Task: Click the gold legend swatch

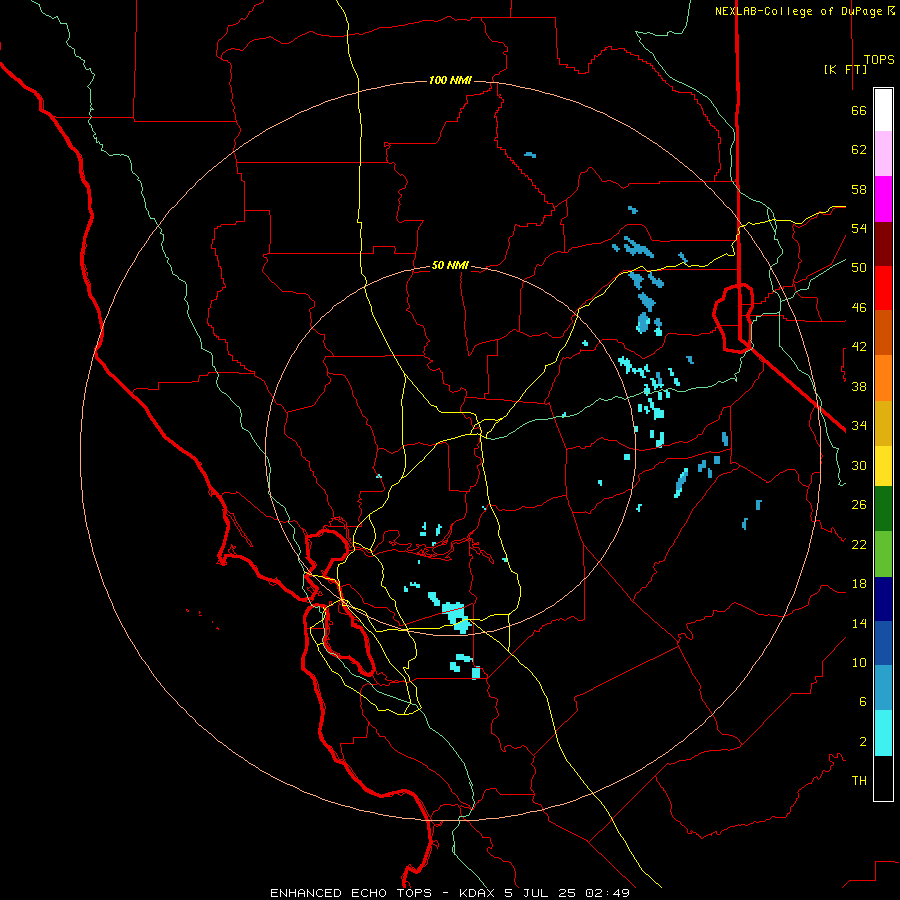Action: [x=883, y=424]
